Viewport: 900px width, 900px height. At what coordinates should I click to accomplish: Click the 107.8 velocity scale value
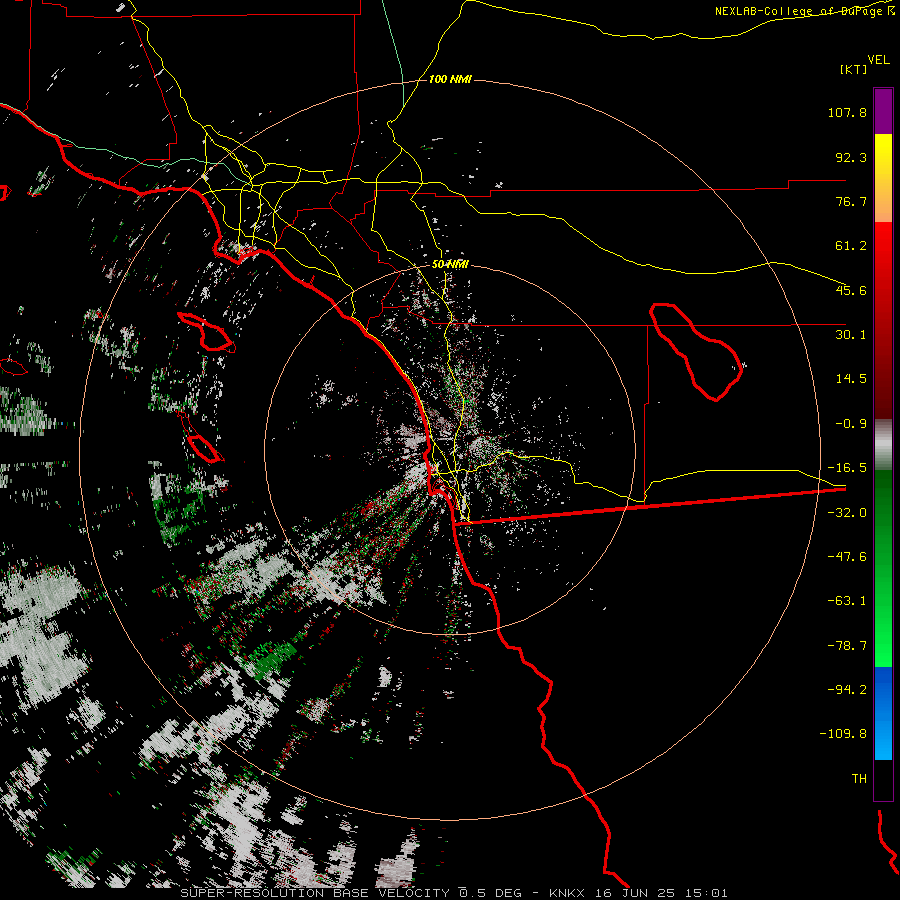pos(847,112)
